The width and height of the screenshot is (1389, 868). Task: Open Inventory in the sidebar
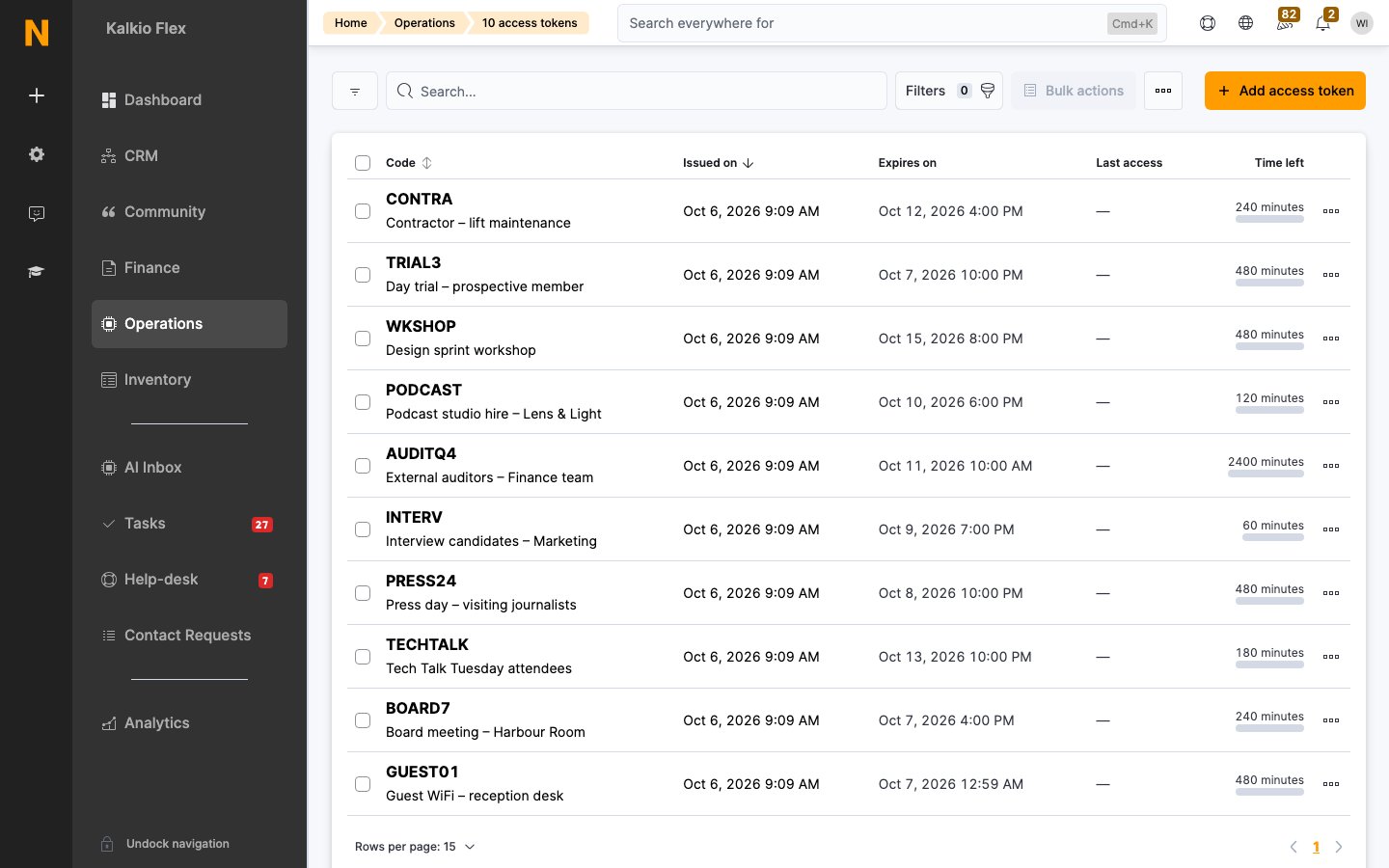(x=189, y=380)
